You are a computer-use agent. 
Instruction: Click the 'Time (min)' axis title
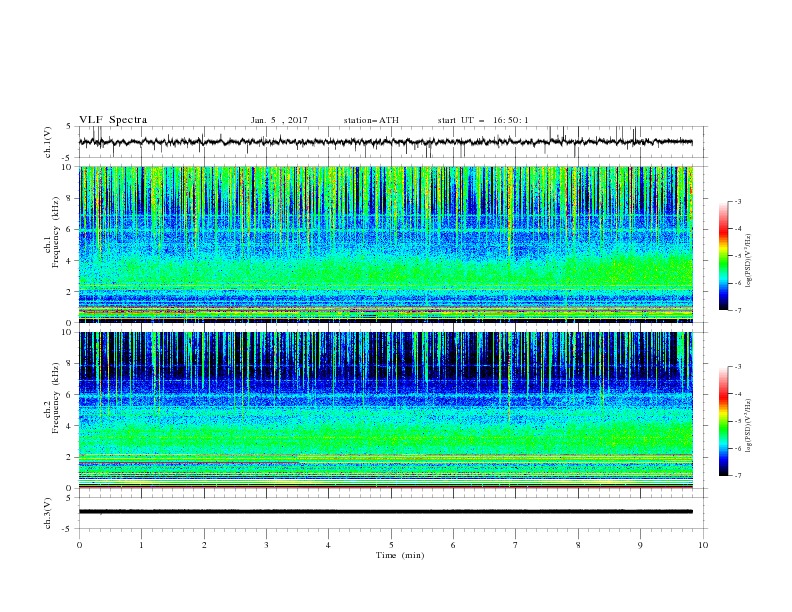tap(400, 555)
